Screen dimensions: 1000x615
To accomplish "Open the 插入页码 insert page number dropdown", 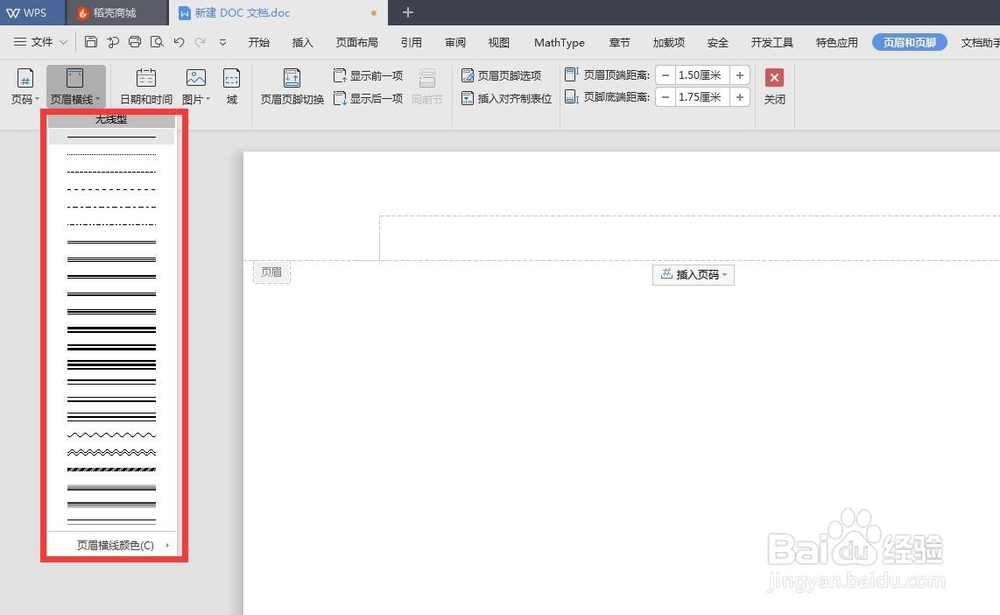I will (x=693, y=274).
